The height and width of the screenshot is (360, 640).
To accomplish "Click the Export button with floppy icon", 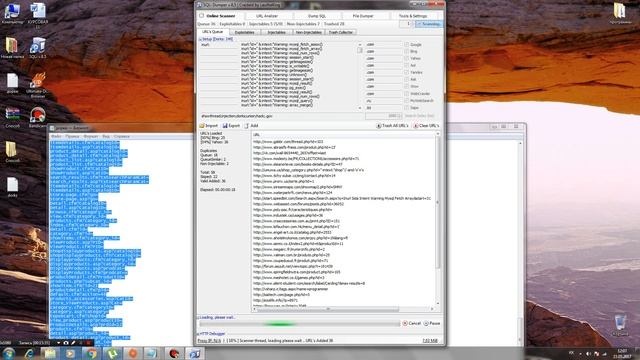I will 231,126.
